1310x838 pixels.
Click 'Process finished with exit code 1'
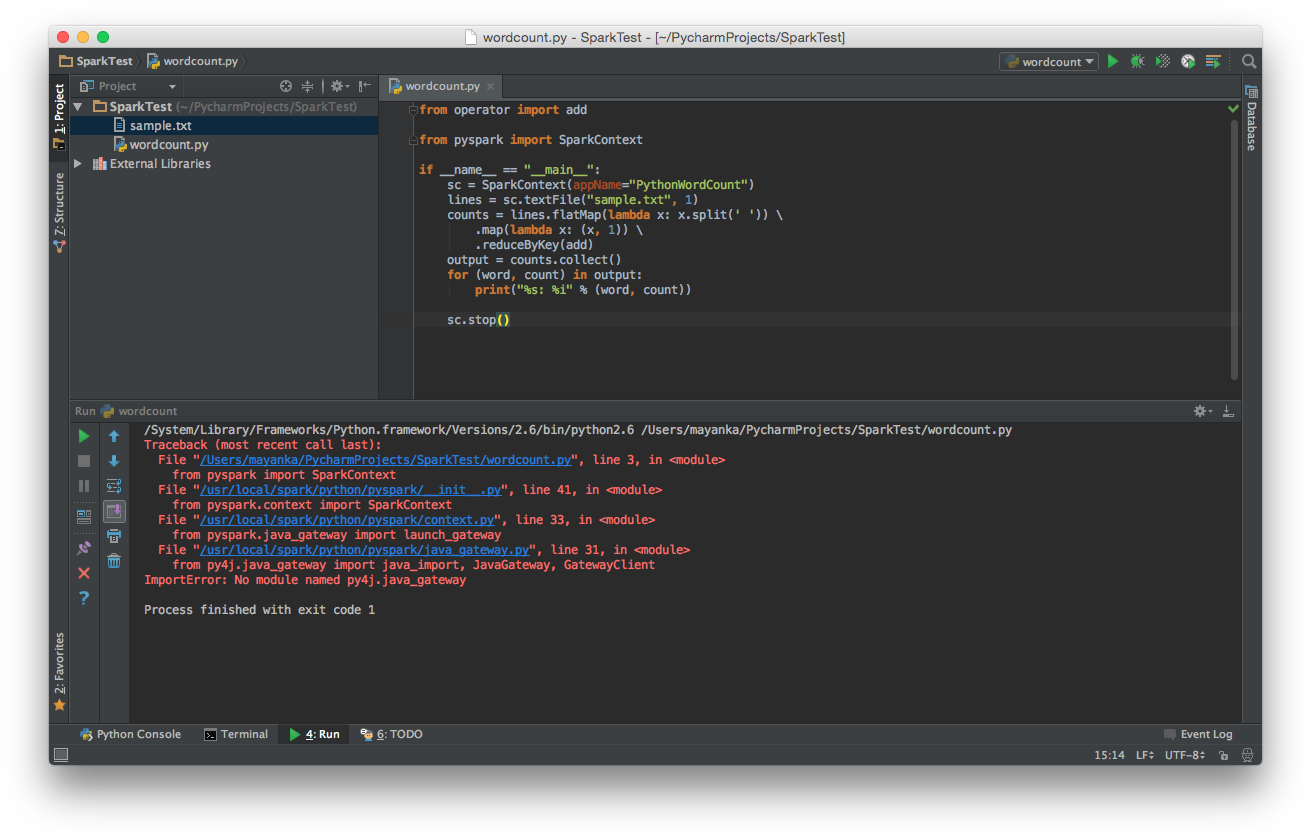click(260, 610)
